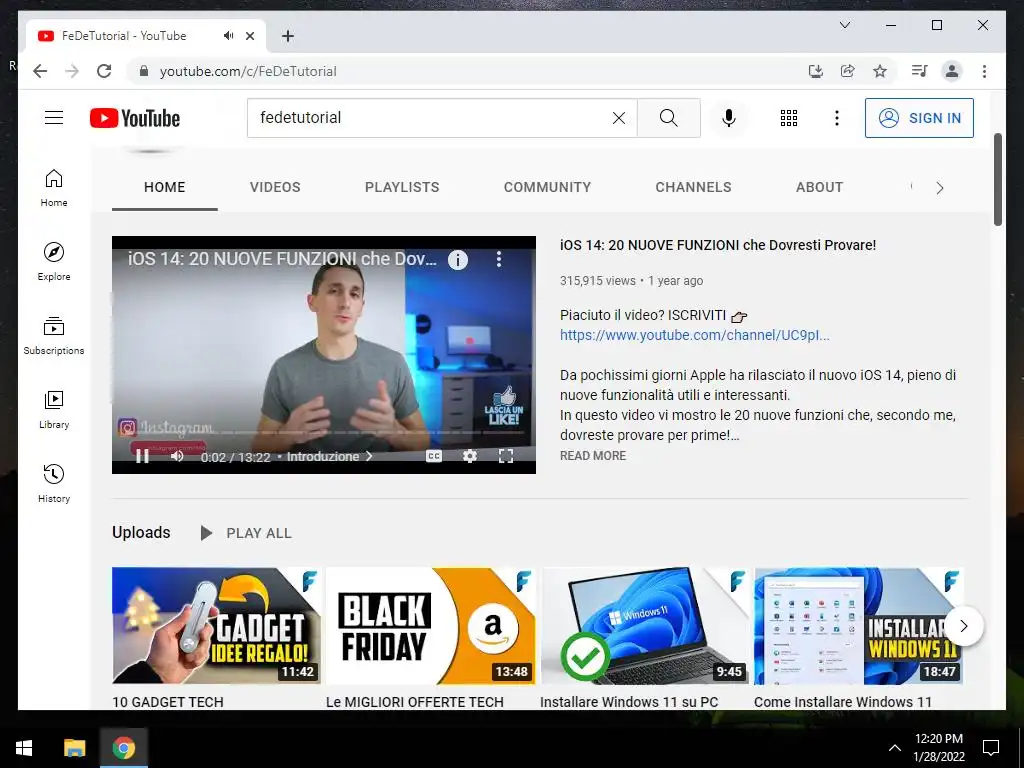Close the FeDeTutorial tab
1024x768 pixels.
click(x=249, y=36)
